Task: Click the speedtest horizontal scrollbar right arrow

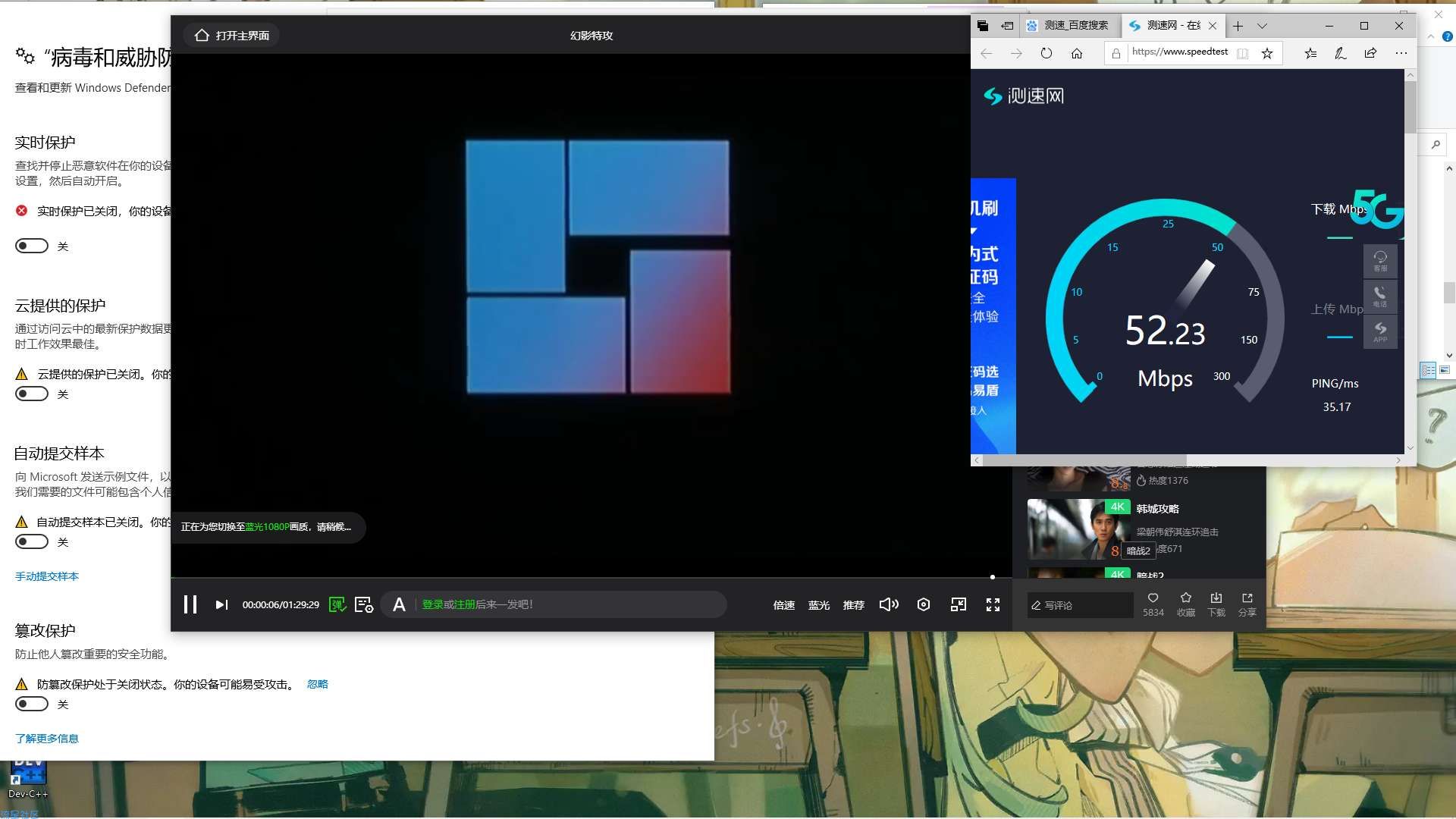Action: (1398, 460)
